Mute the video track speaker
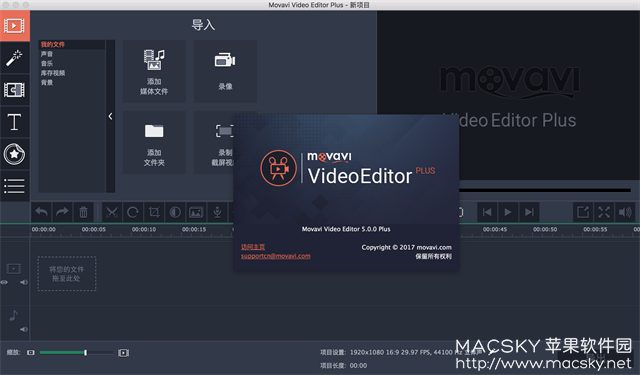640x375 pixels. 24,282
